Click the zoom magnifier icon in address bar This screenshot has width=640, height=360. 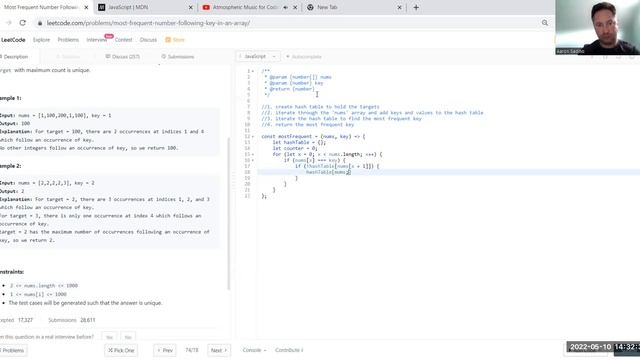545,23
